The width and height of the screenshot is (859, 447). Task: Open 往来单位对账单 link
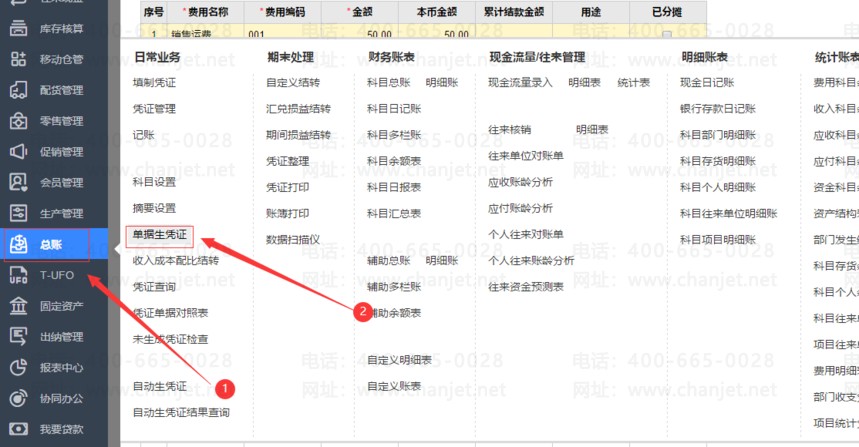click(x=526, y=156)
